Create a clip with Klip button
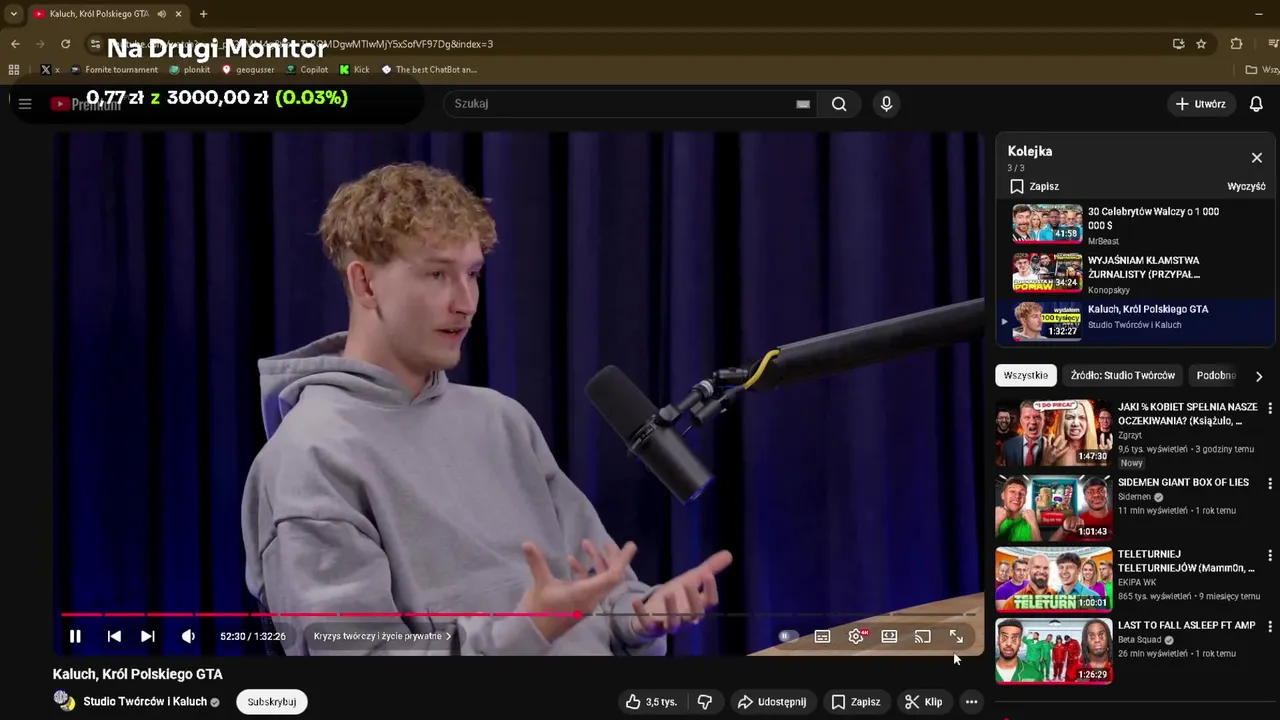Image resolution: width=1280 pixels, height=720 pixels. [924, 702]
